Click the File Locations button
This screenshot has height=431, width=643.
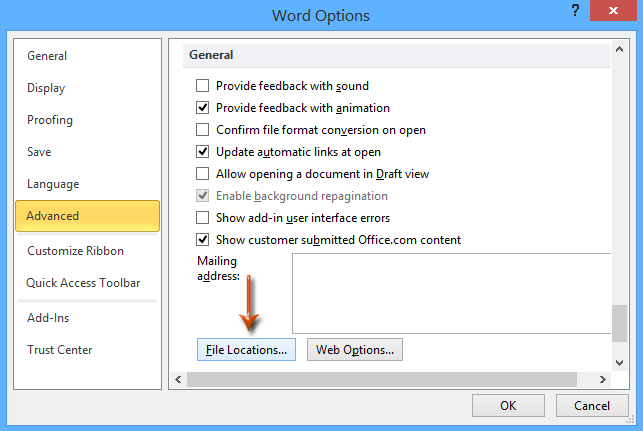coord(246,350)
